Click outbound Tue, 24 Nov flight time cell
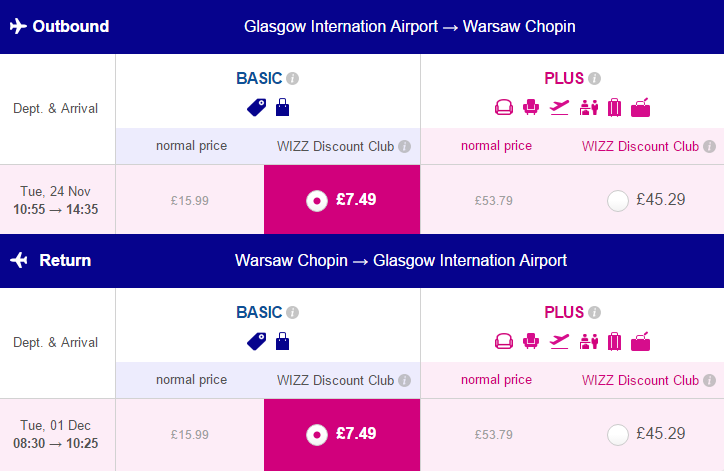 [x=56, y=200]
